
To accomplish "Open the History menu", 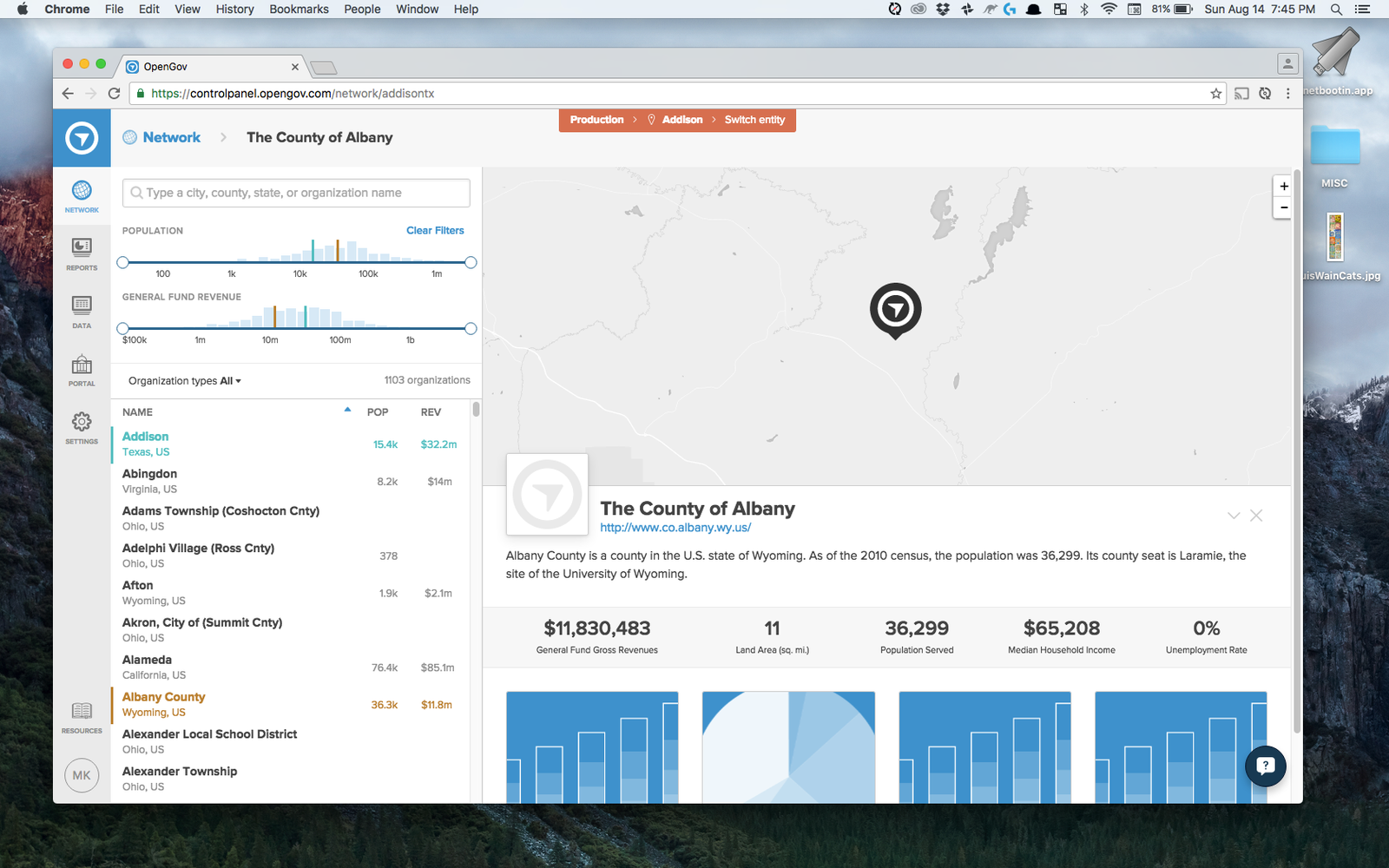I will pyautogui.click(x=234, y=9).
